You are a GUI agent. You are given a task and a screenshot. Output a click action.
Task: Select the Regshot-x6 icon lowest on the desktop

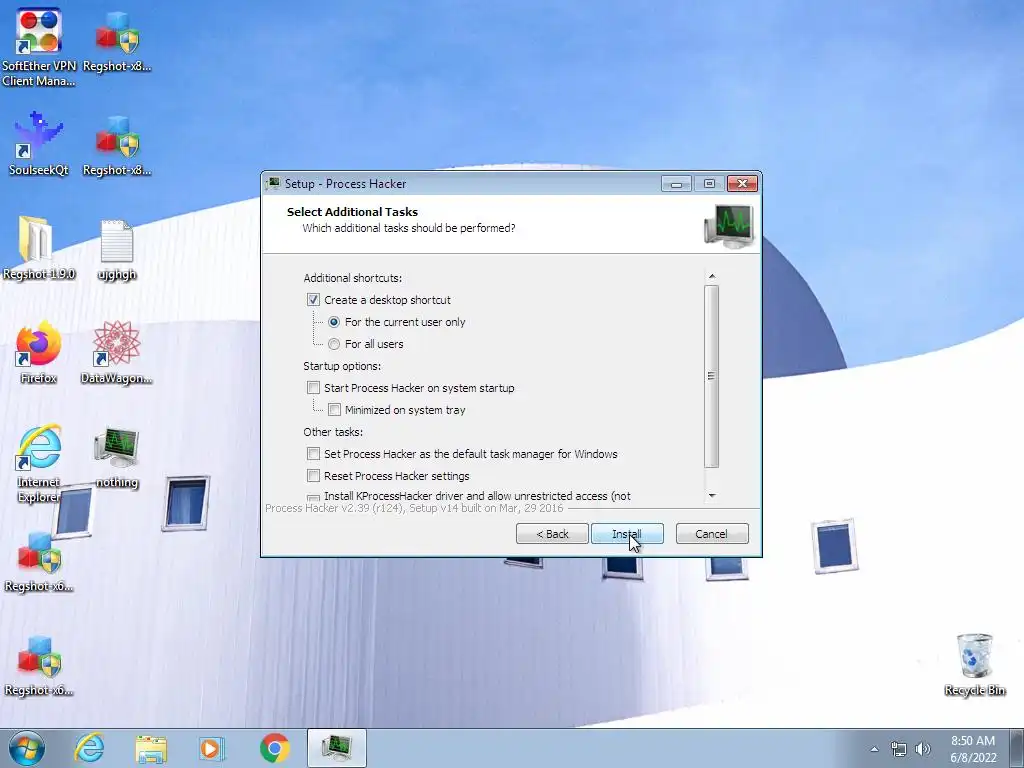(x=39, y=666)
